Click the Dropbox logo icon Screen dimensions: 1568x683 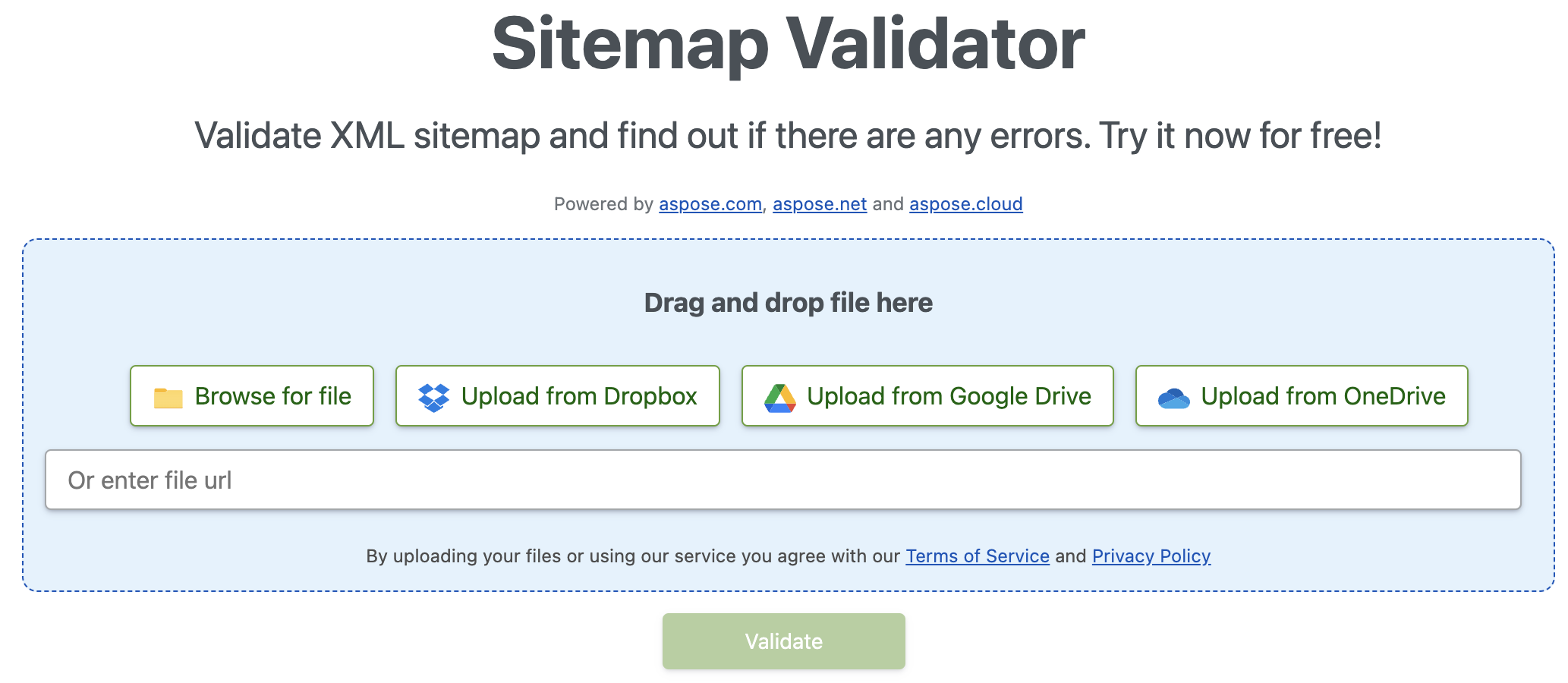coord(434,397)
